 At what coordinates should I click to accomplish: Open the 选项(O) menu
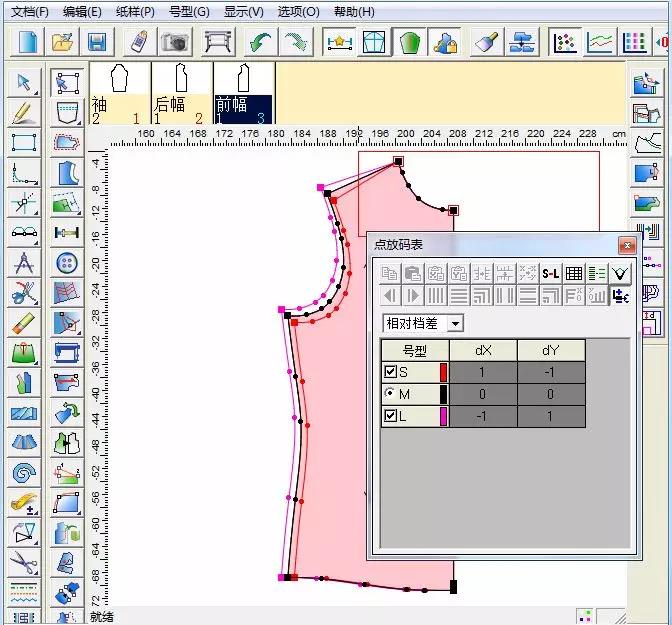298,12
